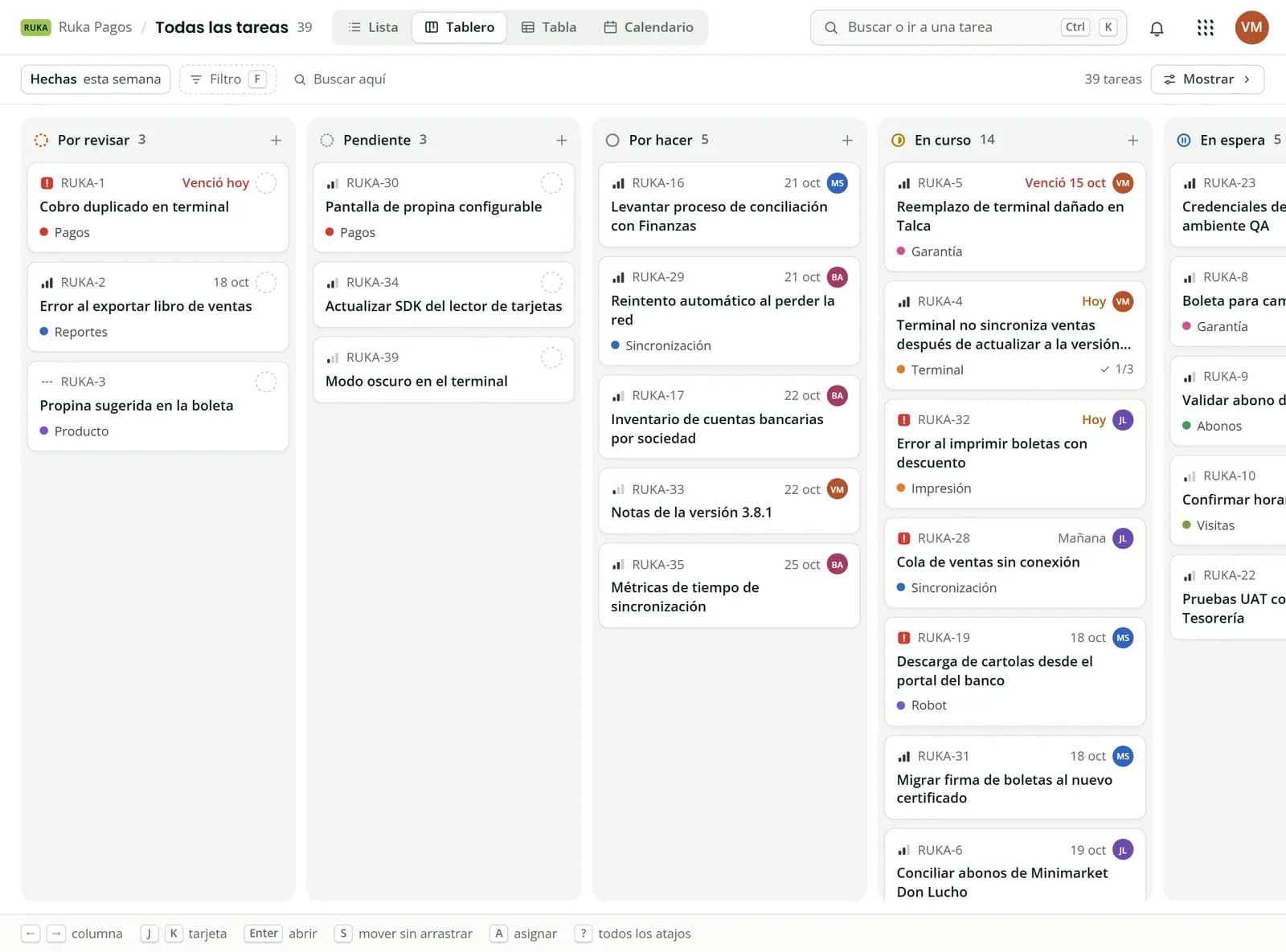
Task: Click the urgent priority icon on RUKA-28
Action: click(903, 538)
